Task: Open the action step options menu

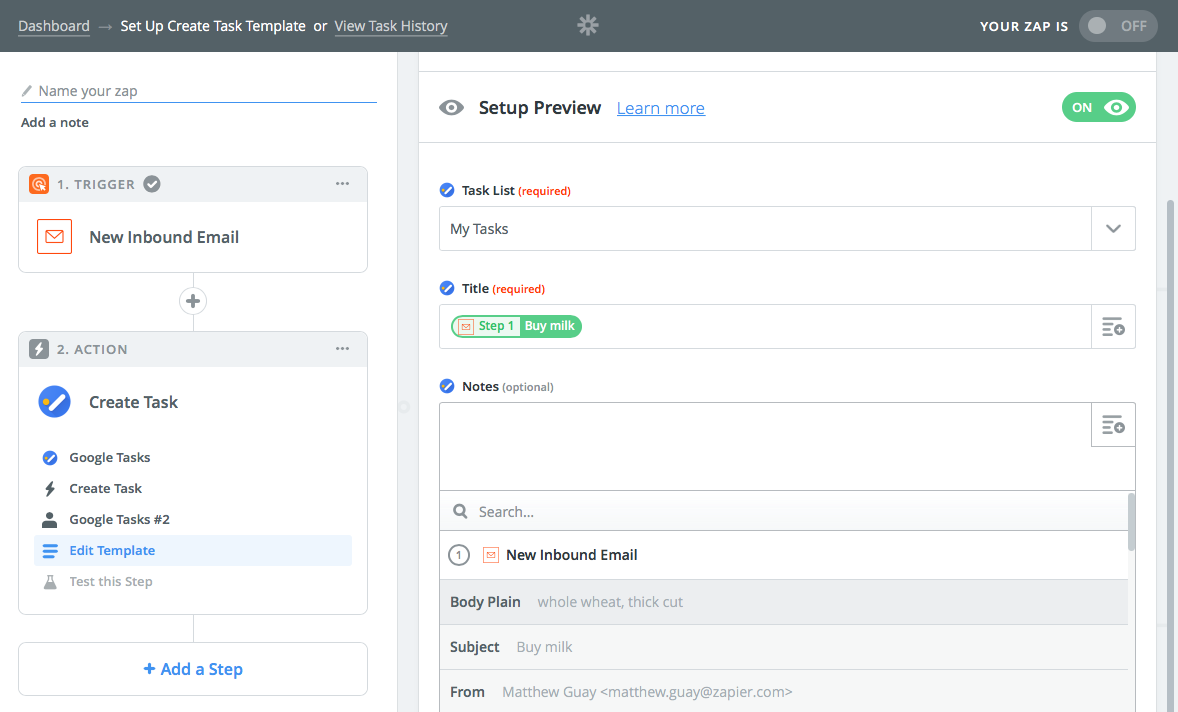Action: coord(343,349)
